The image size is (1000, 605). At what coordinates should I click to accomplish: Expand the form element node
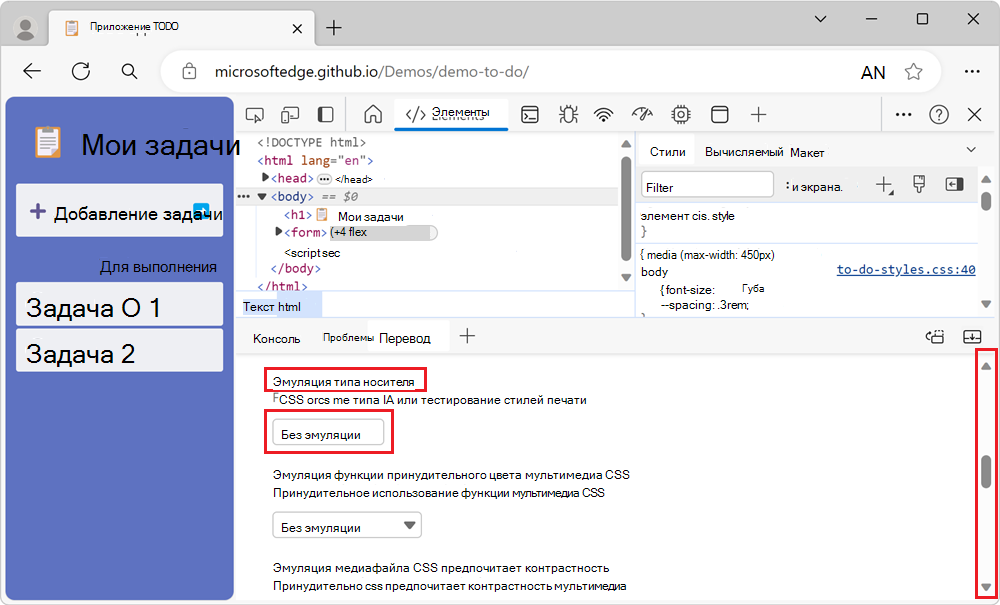point(278,232)
